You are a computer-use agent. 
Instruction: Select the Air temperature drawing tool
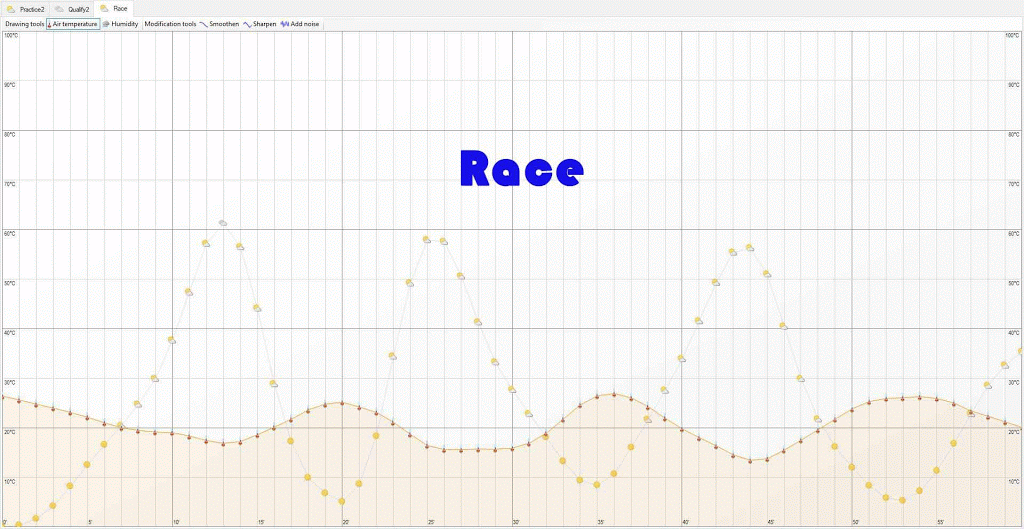point(74,24)
